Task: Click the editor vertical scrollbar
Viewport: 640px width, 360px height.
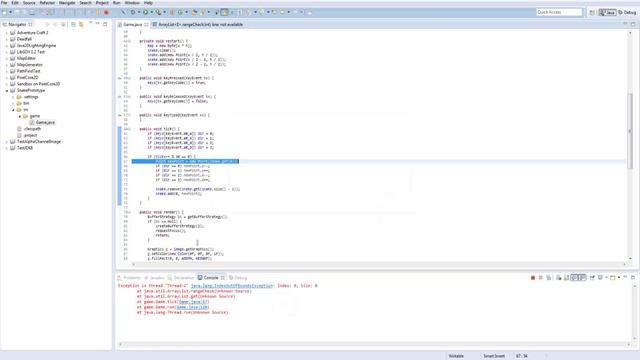Action: tap(630, 131)
